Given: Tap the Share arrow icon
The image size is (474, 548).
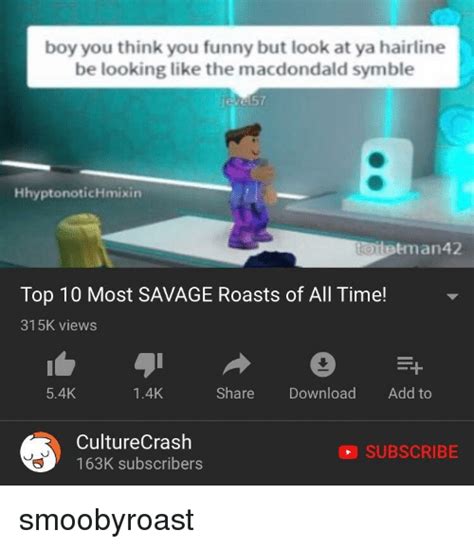Looking at the screenshot, I should click(237, 364).
